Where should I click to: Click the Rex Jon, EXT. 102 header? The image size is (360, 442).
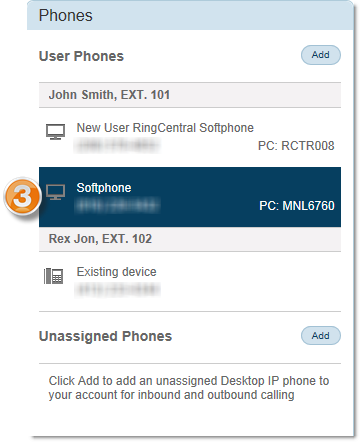point(190,239)
